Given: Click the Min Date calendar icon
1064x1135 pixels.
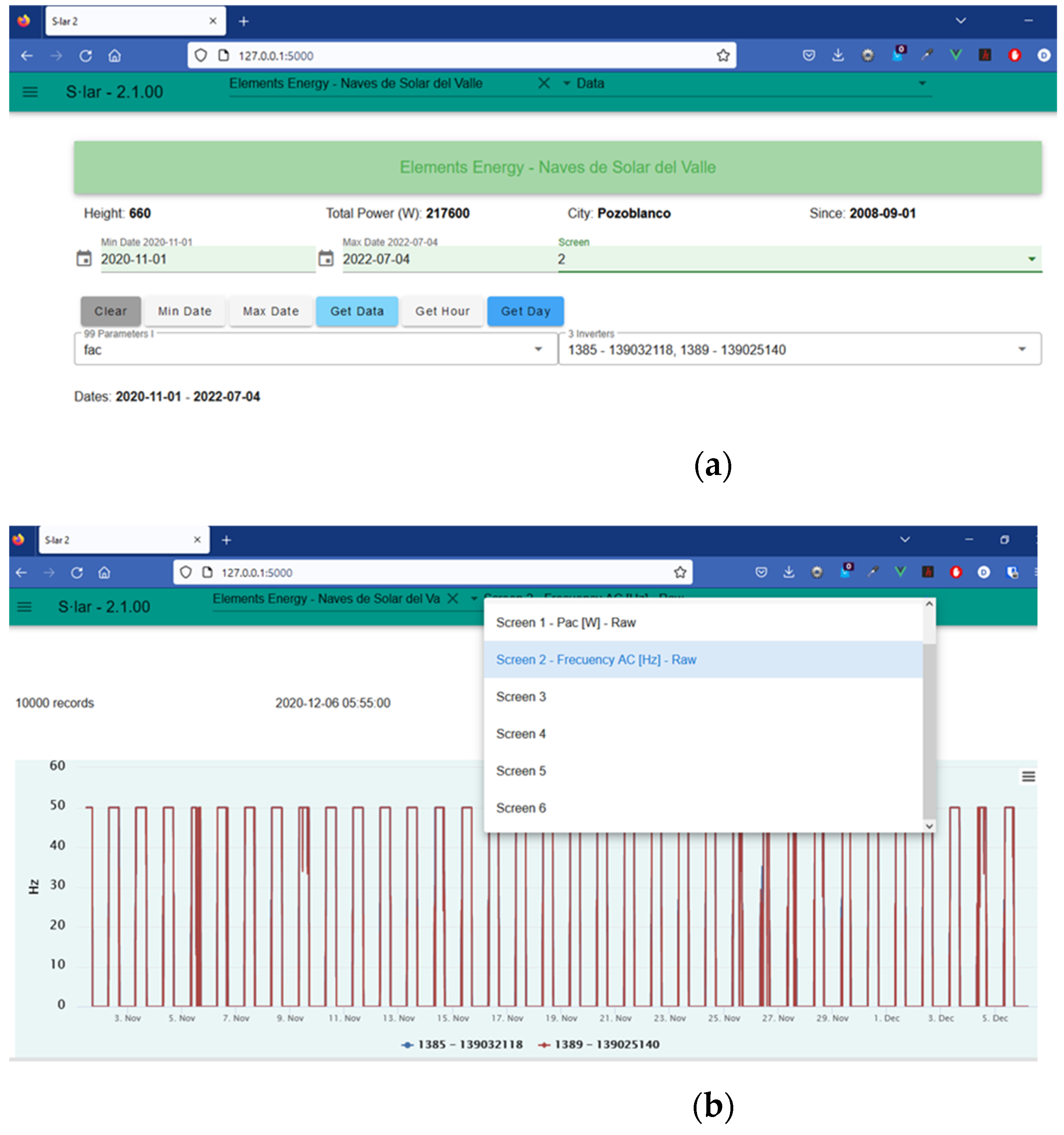Looking at the screenshot, I should [x=84, y=259].
